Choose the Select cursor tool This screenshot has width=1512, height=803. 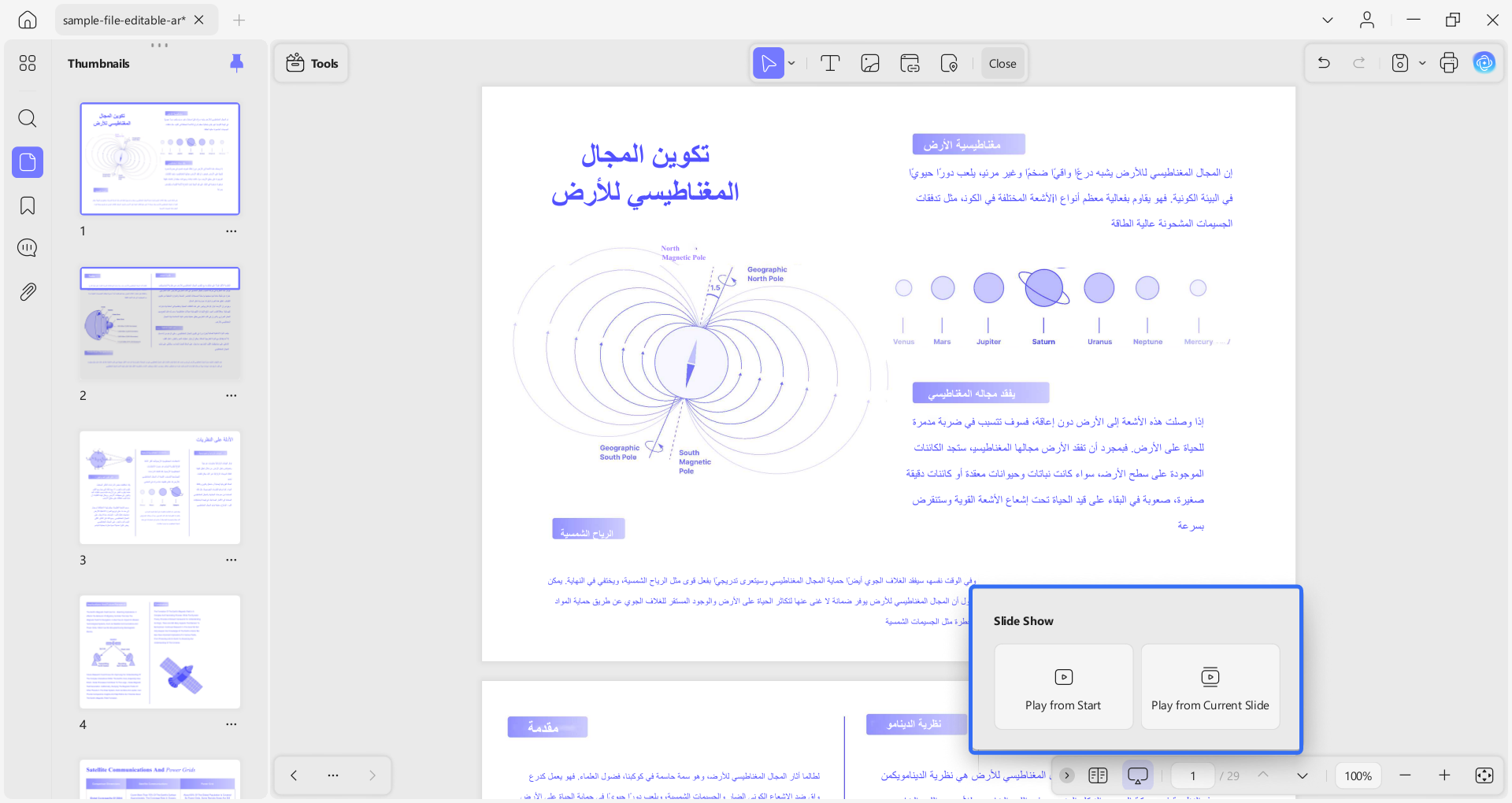768,63
